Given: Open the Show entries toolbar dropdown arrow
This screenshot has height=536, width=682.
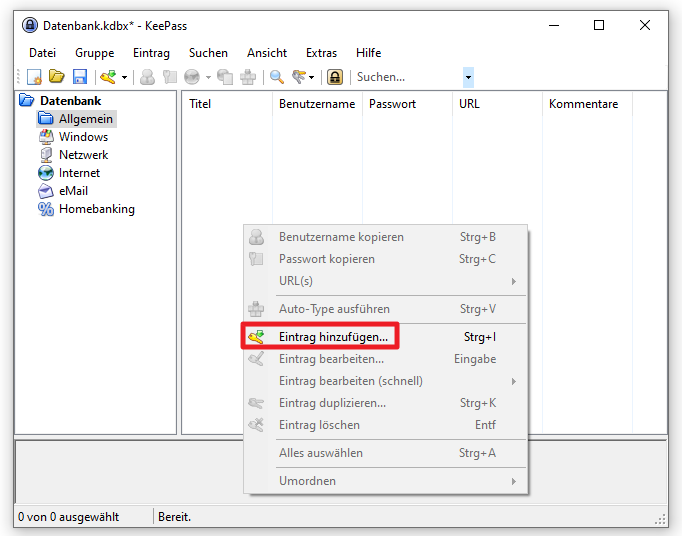Looking at the screenshot, I should click(311, 77).
